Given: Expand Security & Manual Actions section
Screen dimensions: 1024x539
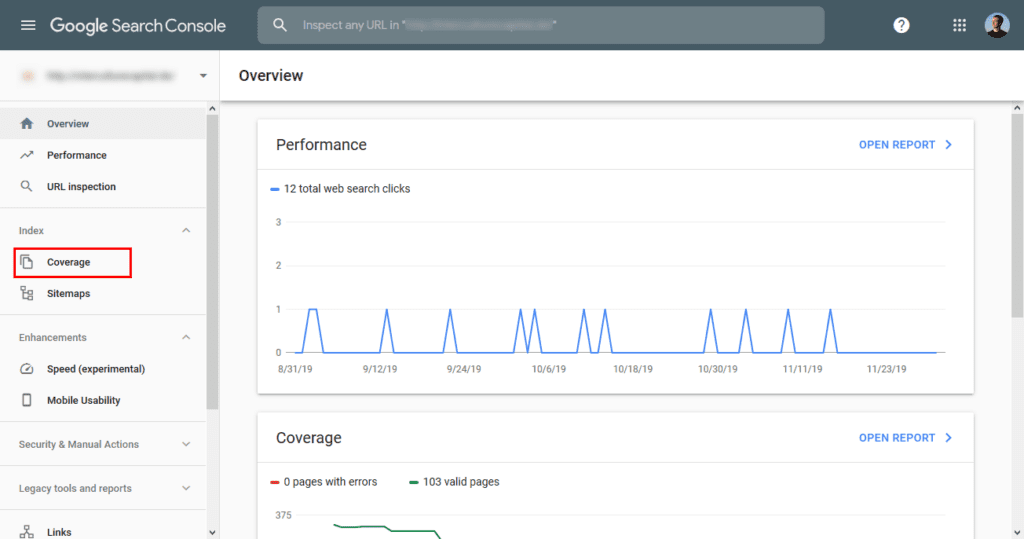Looking at the screenshot, I should coord(186,444).
